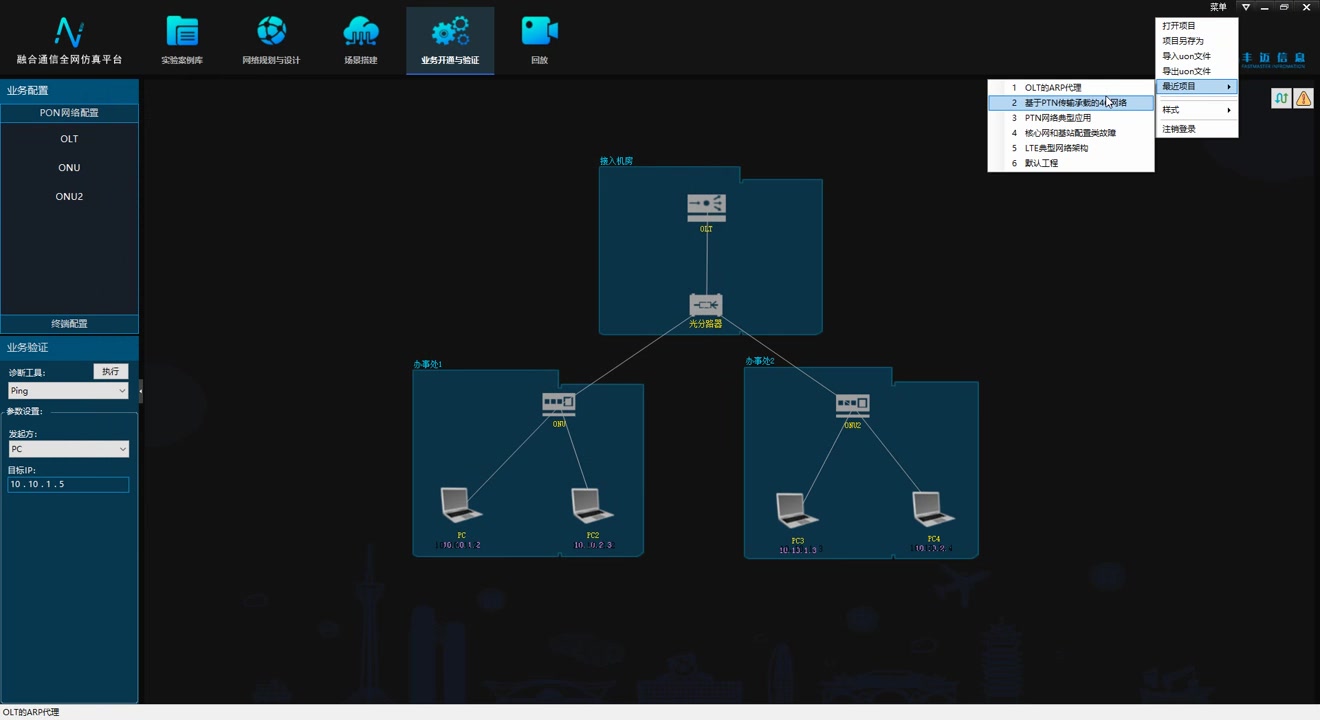Screen dimensions: 1320x720
Task: Click the 菜单 label in title bar
Action: coord(1218,7)
